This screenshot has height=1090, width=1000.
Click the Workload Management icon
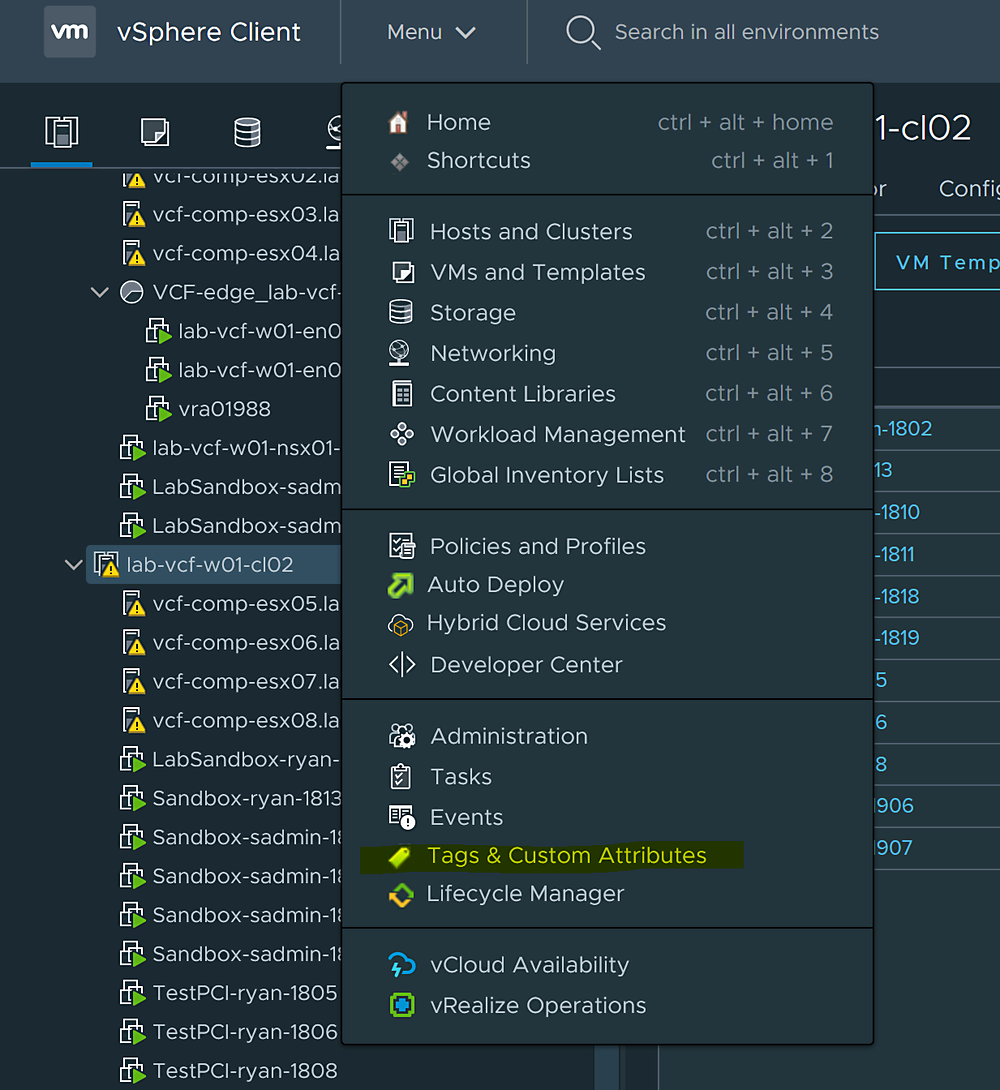(402, 434)
